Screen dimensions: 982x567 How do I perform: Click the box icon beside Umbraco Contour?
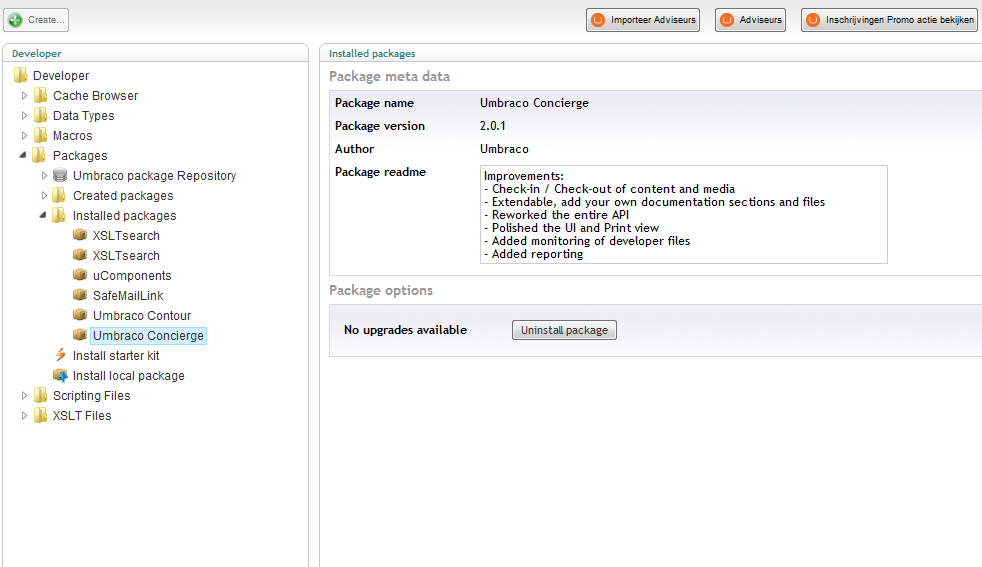tap(80, 315)
